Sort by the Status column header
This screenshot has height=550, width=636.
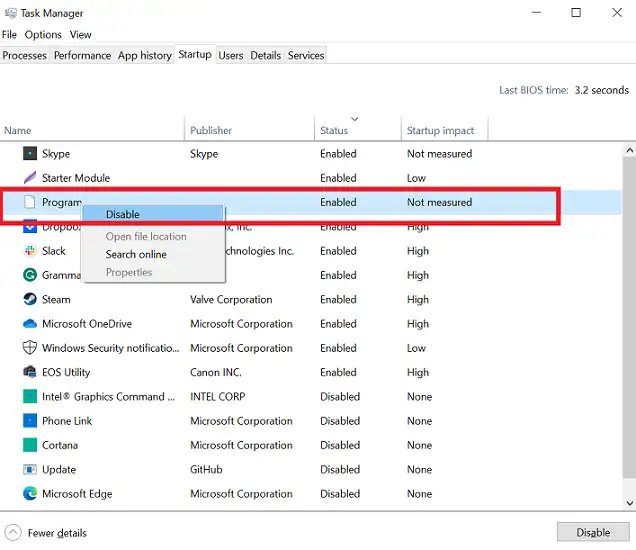pos(358,130)
